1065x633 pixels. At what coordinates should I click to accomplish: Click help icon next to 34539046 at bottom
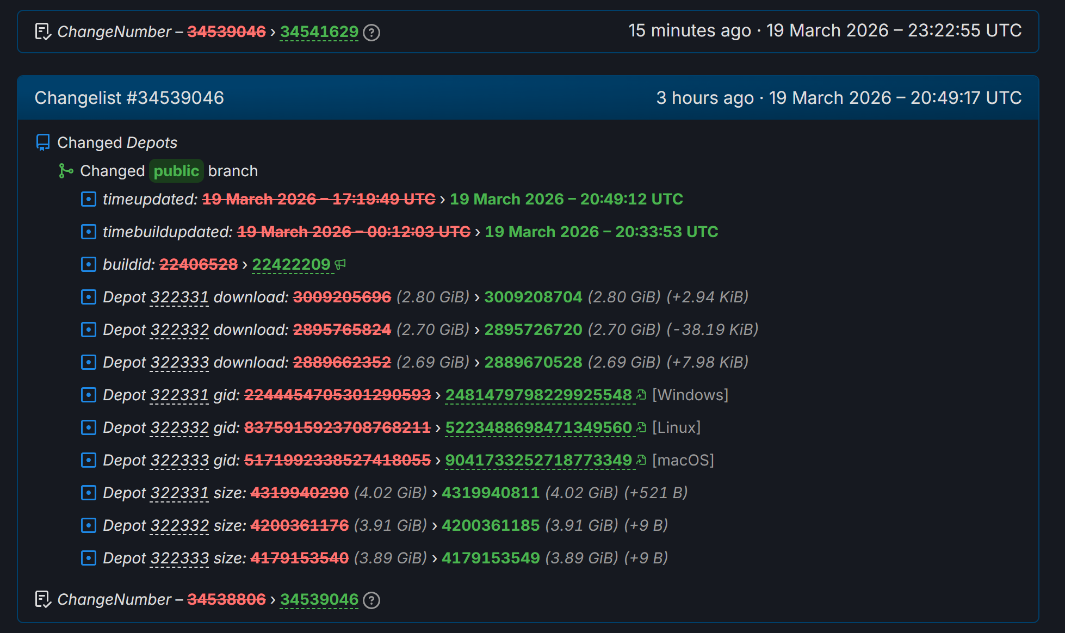pos(372,600)
